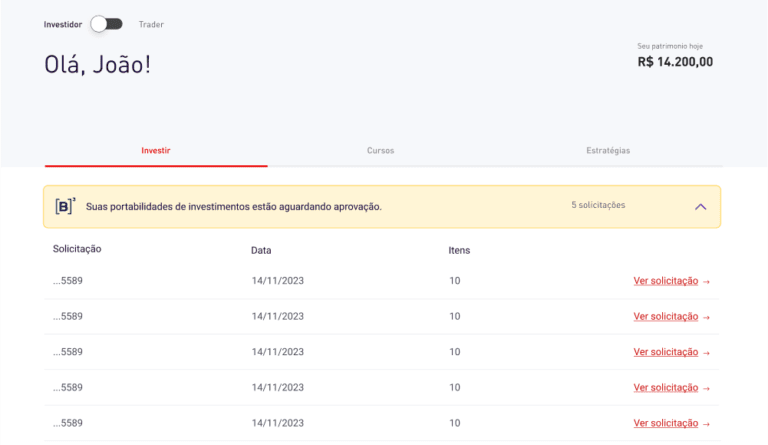Click the Investidor label beside the switch
Screen dimensions: 768x445
pyautogui.click(x=63, y=24)
